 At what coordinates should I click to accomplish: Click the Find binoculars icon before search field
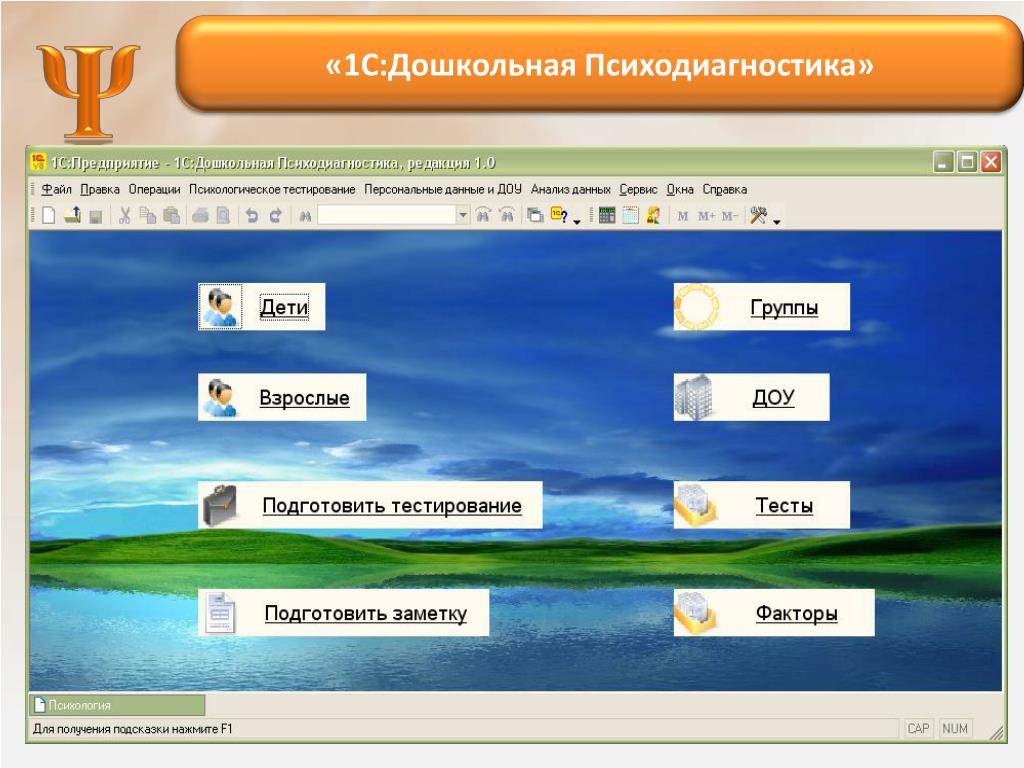(x=305, y=216)
